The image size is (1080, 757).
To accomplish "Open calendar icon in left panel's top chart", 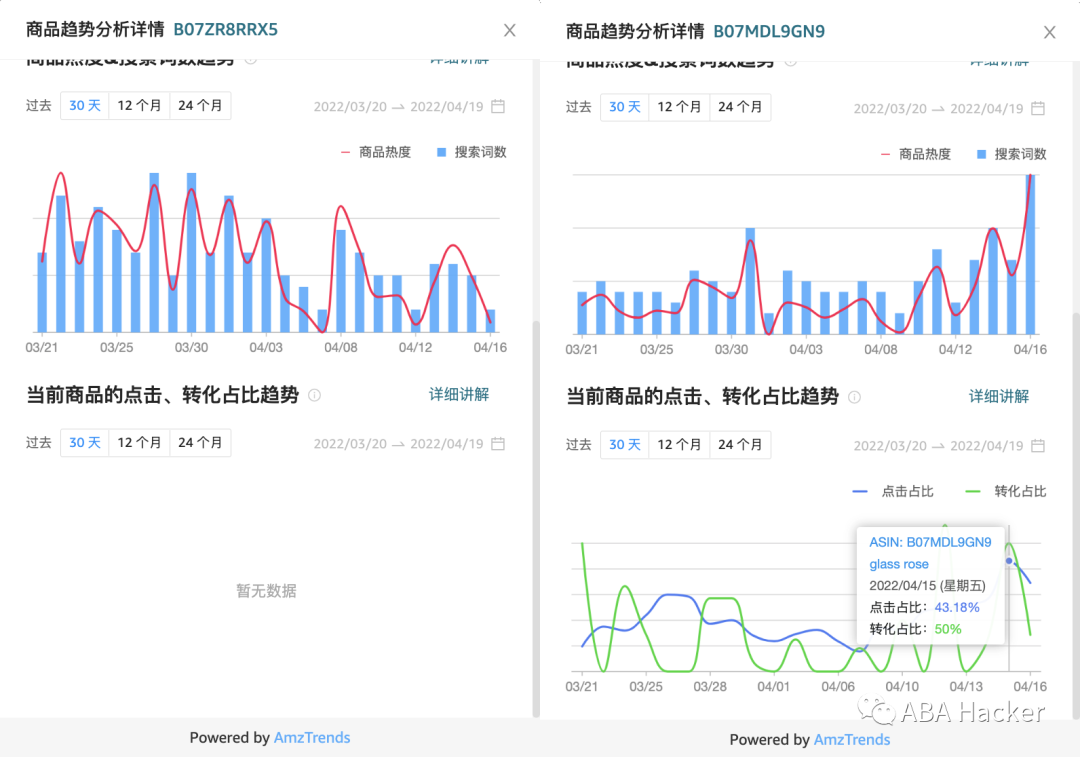I will pyautogui.click(x=498, y=106).
